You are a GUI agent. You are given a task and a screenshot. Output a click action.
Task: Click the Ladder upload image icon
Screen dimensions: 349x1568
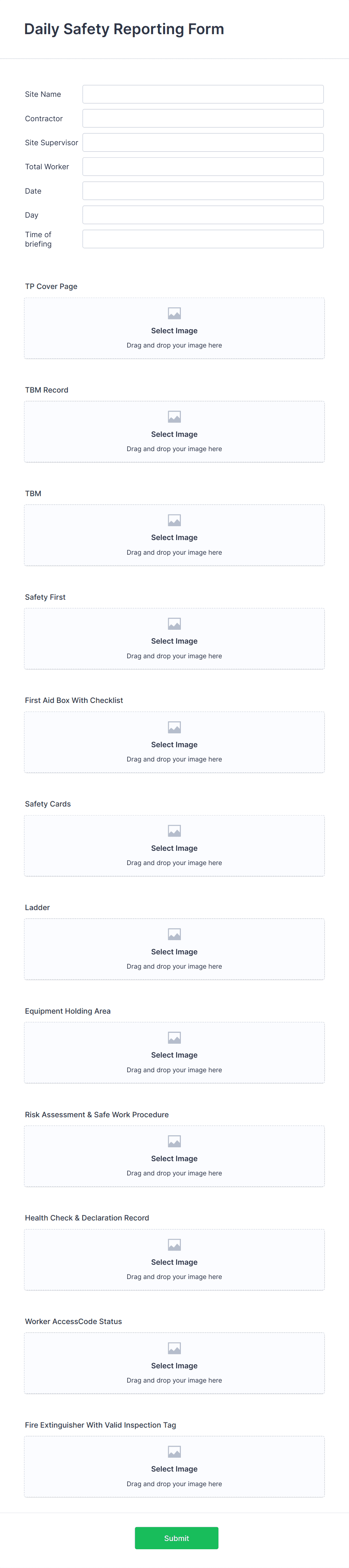(x=174, y=934)
